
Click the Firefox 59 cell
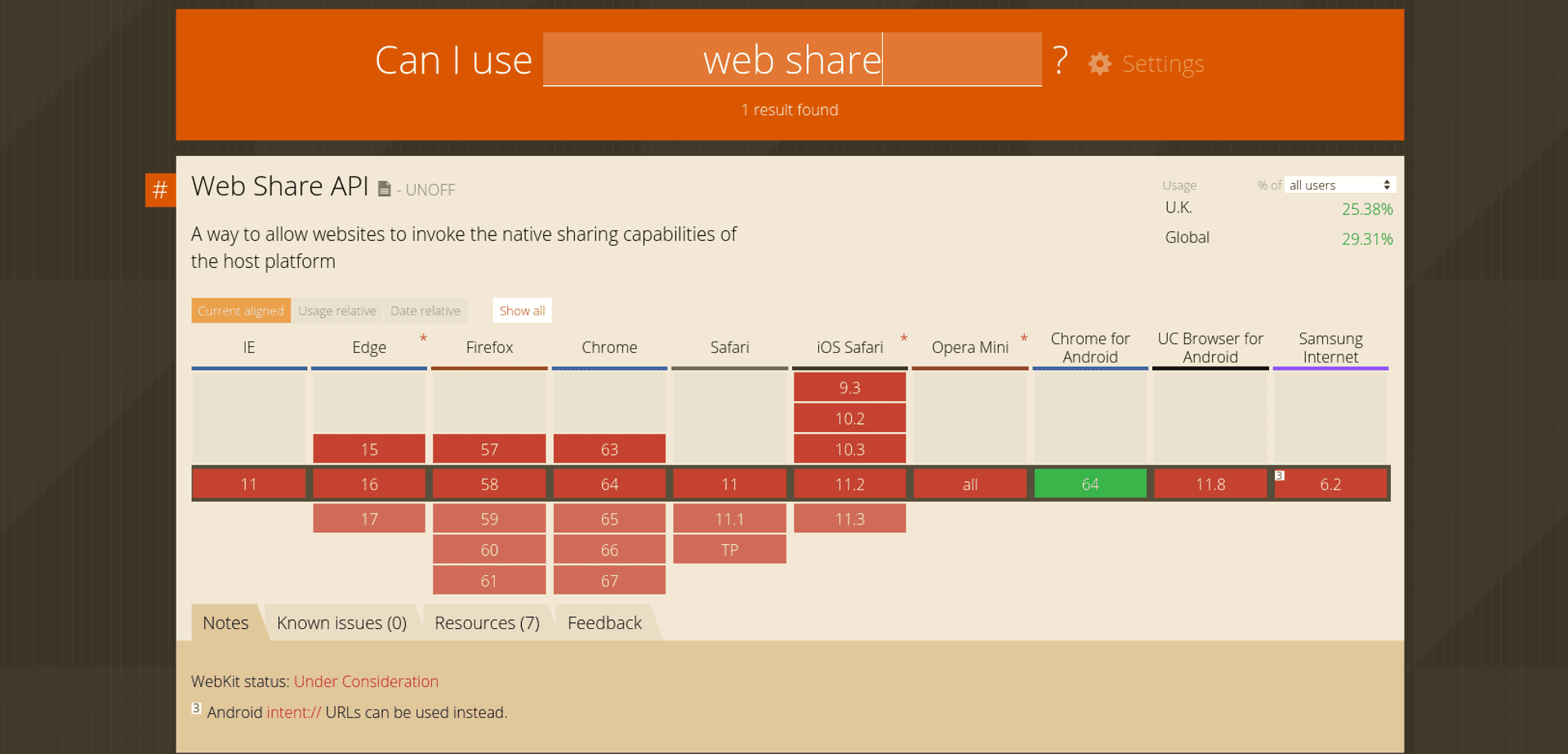point(489,519)
